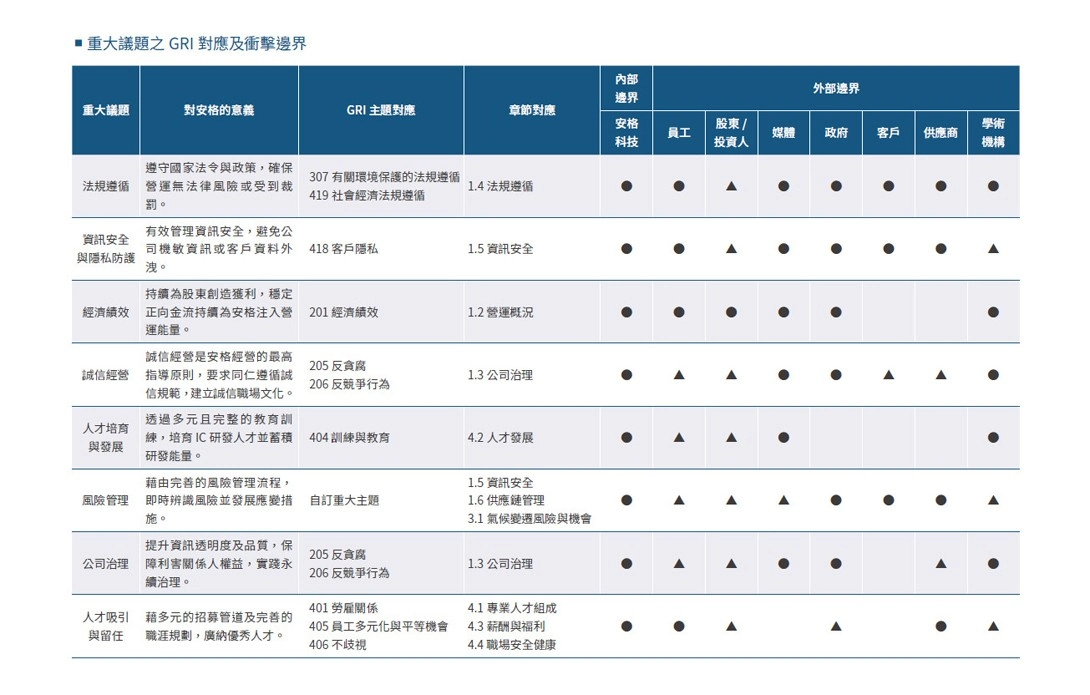Switch to the 內部邊界 column header
1090x695 pixels.
pyautogui.click(x=628, y=85)
